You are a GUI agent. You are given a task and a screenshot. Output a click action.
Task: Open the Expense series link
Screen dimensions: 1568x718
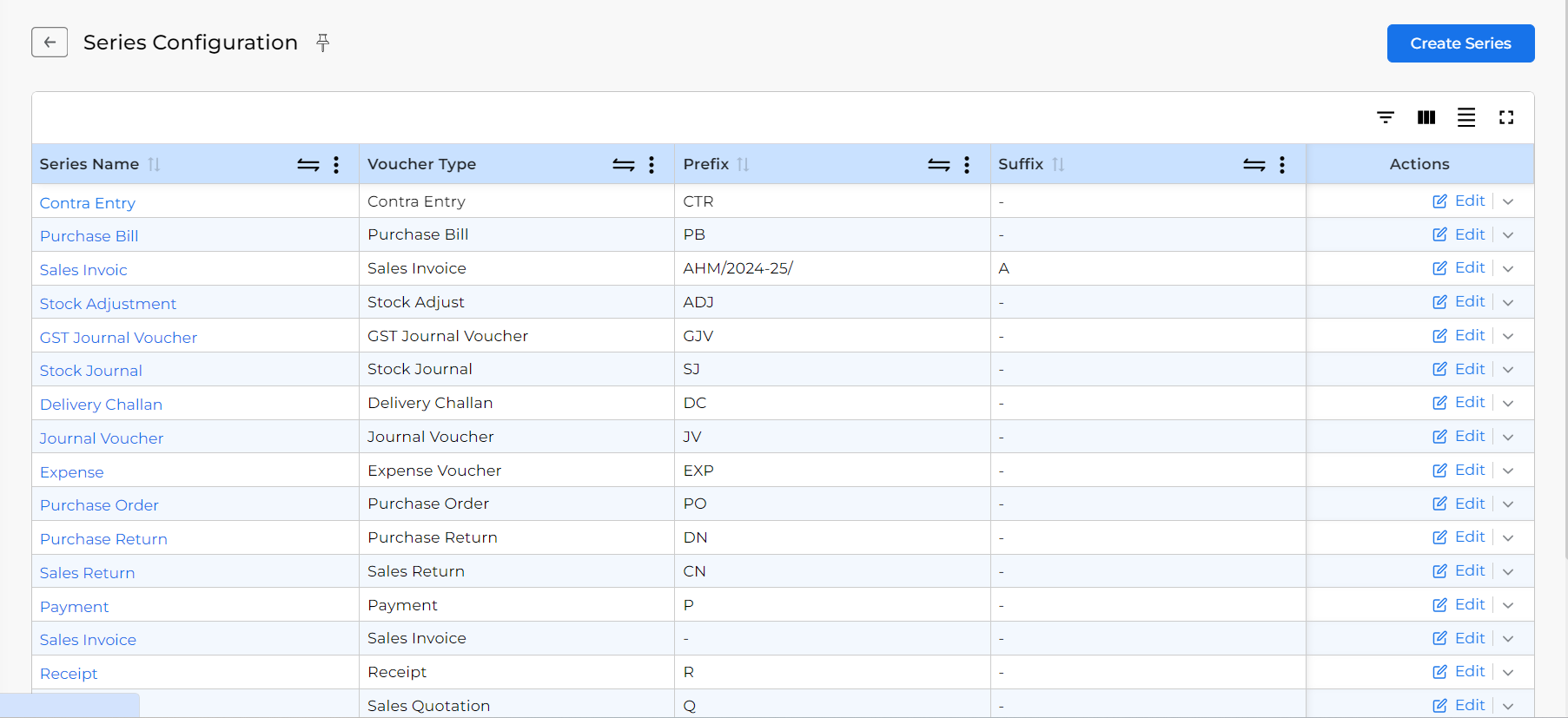coord(72,472)
